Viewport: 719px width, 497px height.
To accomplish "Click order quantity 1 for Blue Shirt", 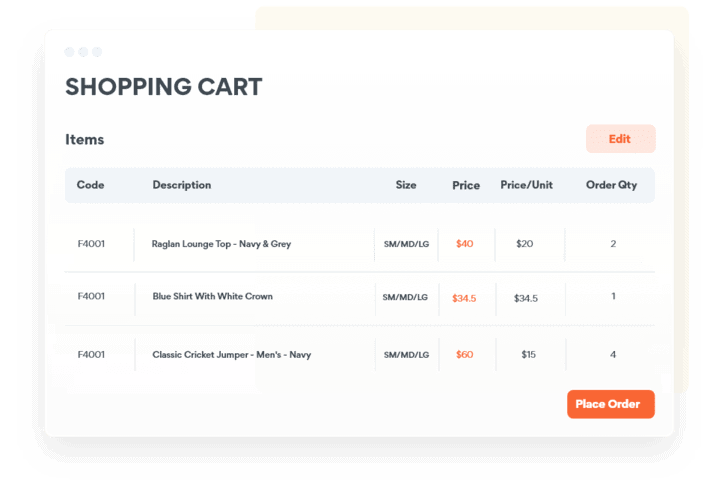I will (x=613, y=297).
